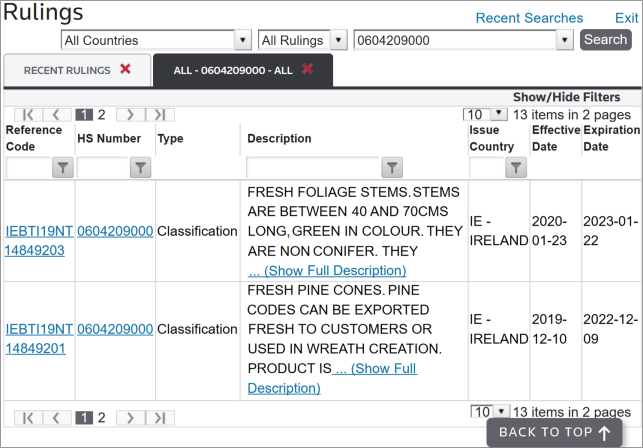Click filter icon for HS Number column
The width and height of the screenshot is (643, 448).
tap(139, 168)
